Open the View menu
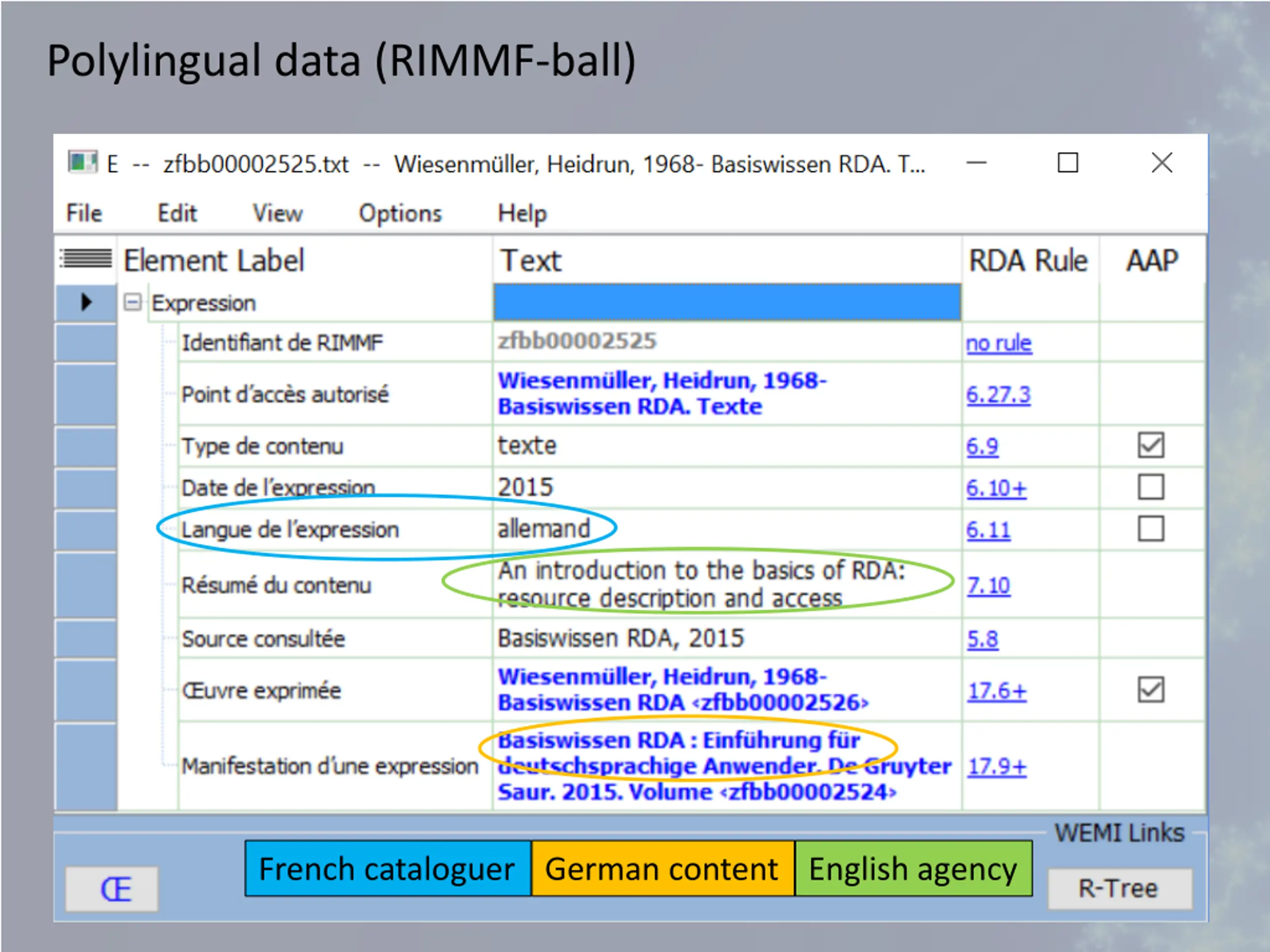 point(277,213)
